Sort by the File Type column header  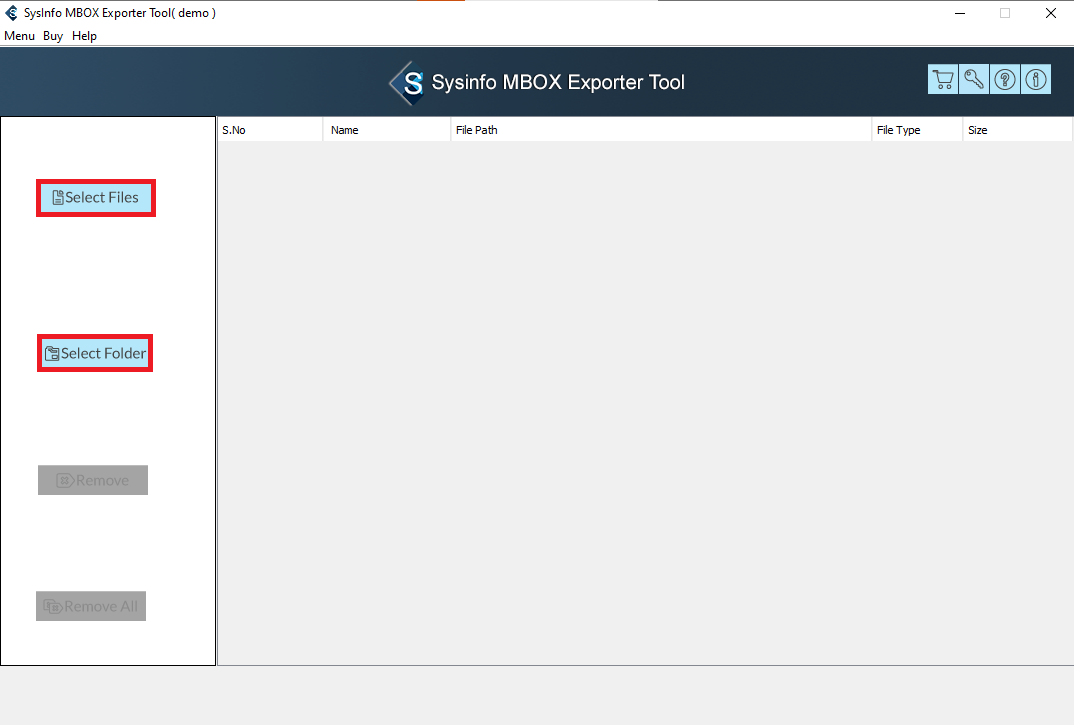[917, 130]
